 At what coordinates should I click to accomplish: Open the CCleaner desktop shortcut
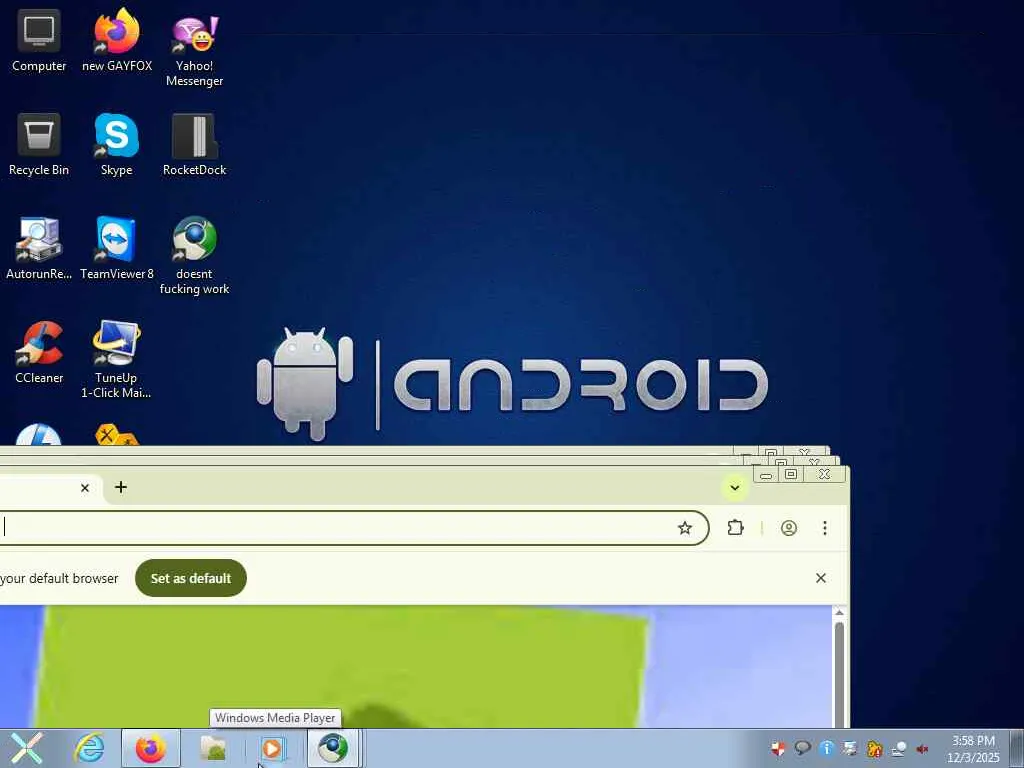pos(39,353)
